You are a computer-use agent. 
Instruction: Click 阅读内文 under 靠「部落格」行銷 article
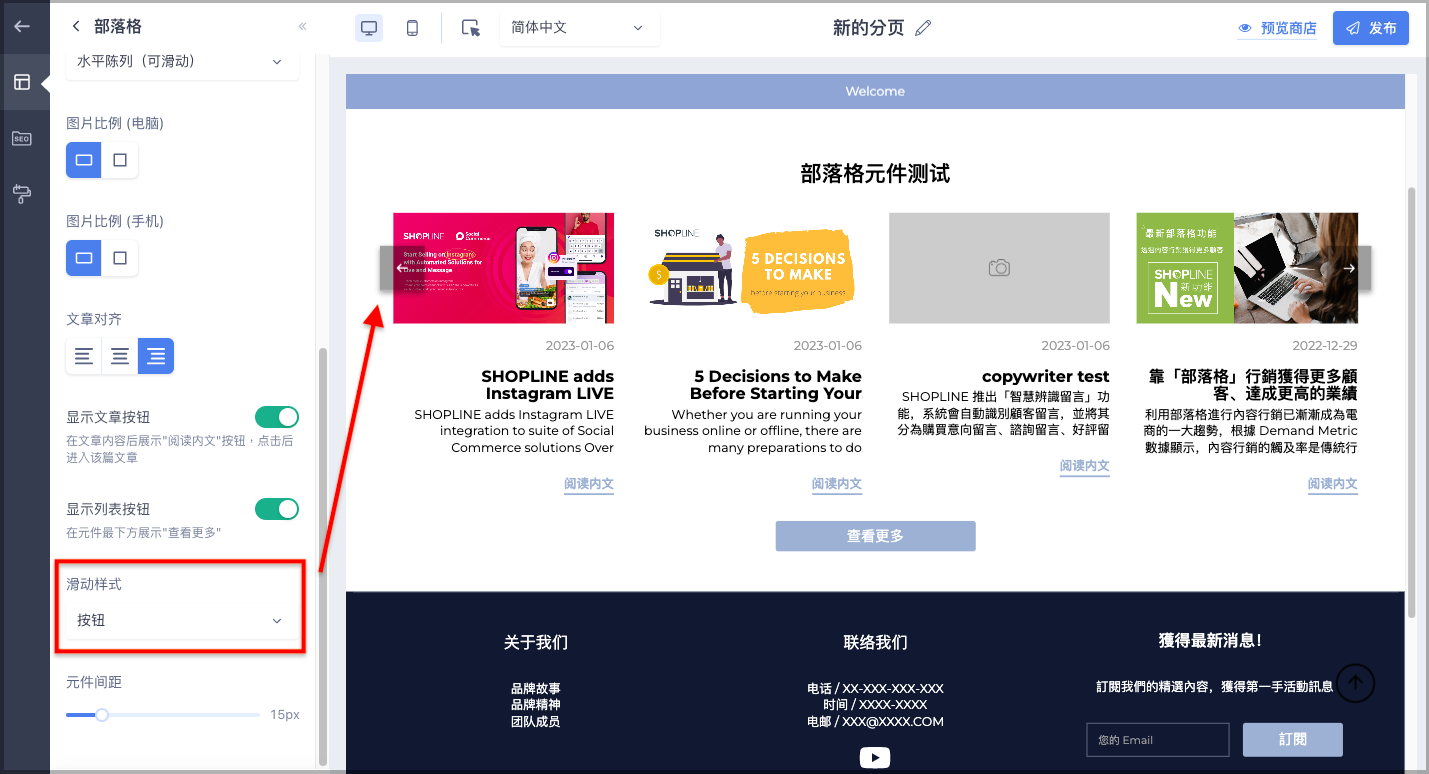pos(1333,484)
